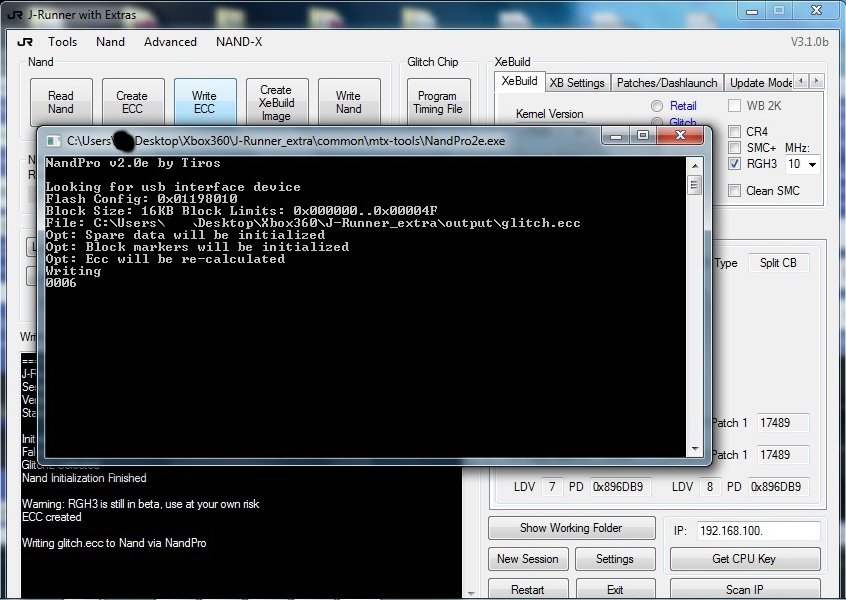Enable the CR4 checkbox
This screenshot has width=846, height=600.
click(x=734, y=131)
